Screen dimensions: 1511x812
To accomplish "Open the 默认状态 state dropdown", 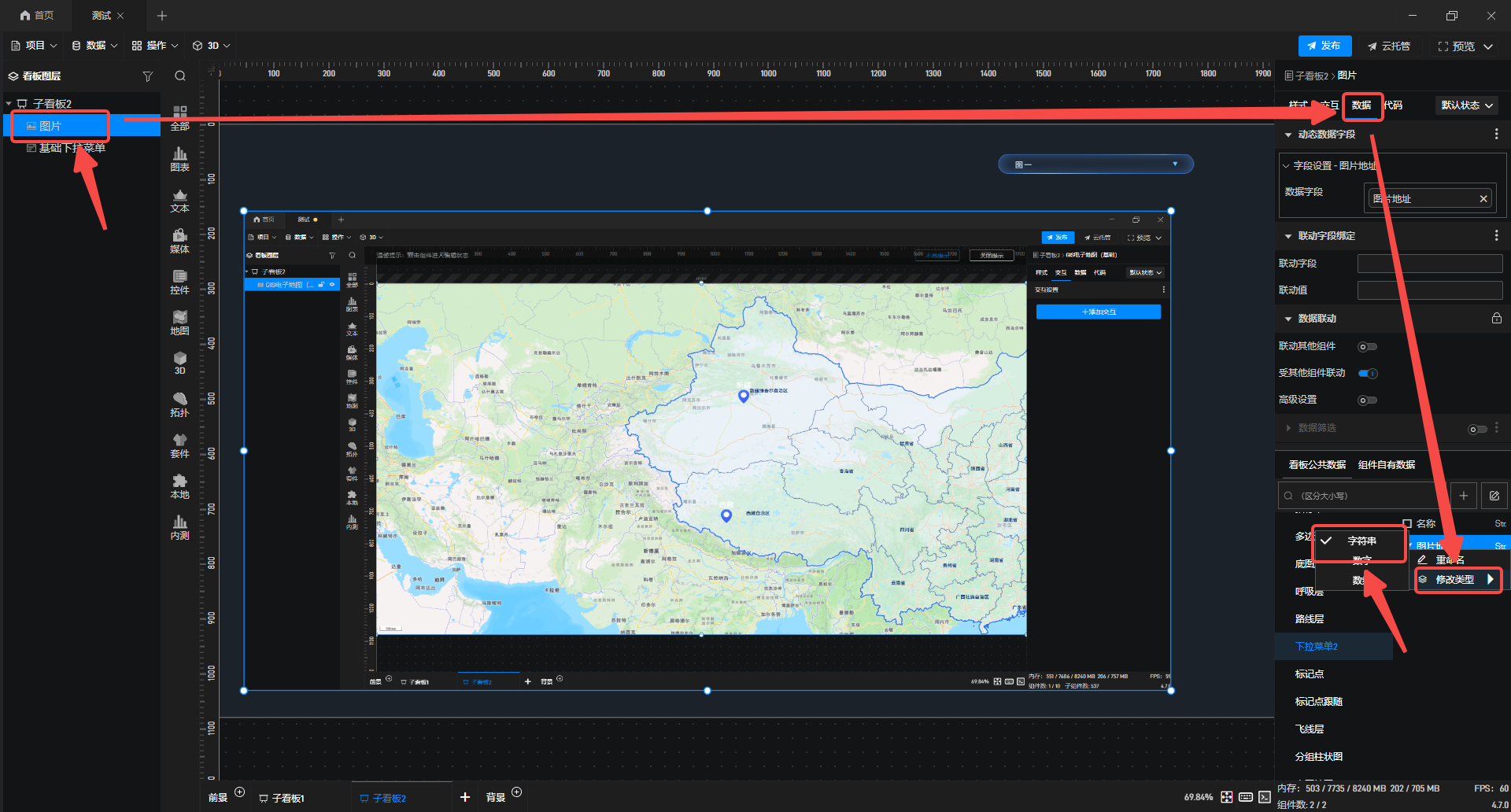I will click(1466, 105).
